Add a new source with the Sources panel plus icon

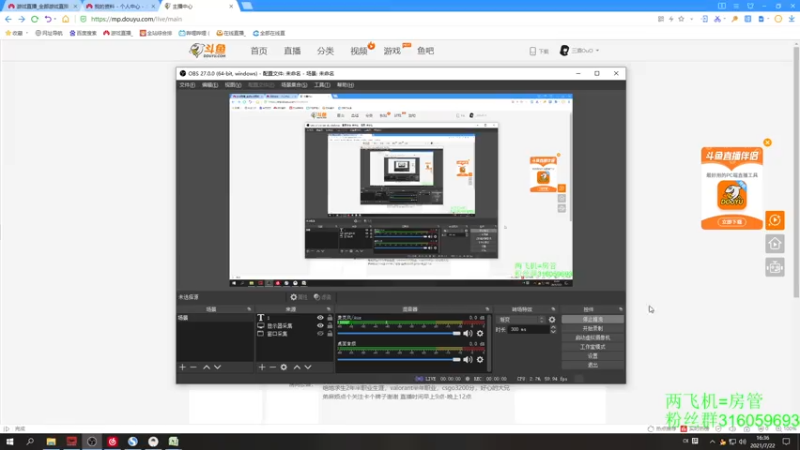(x=262, y=367)
